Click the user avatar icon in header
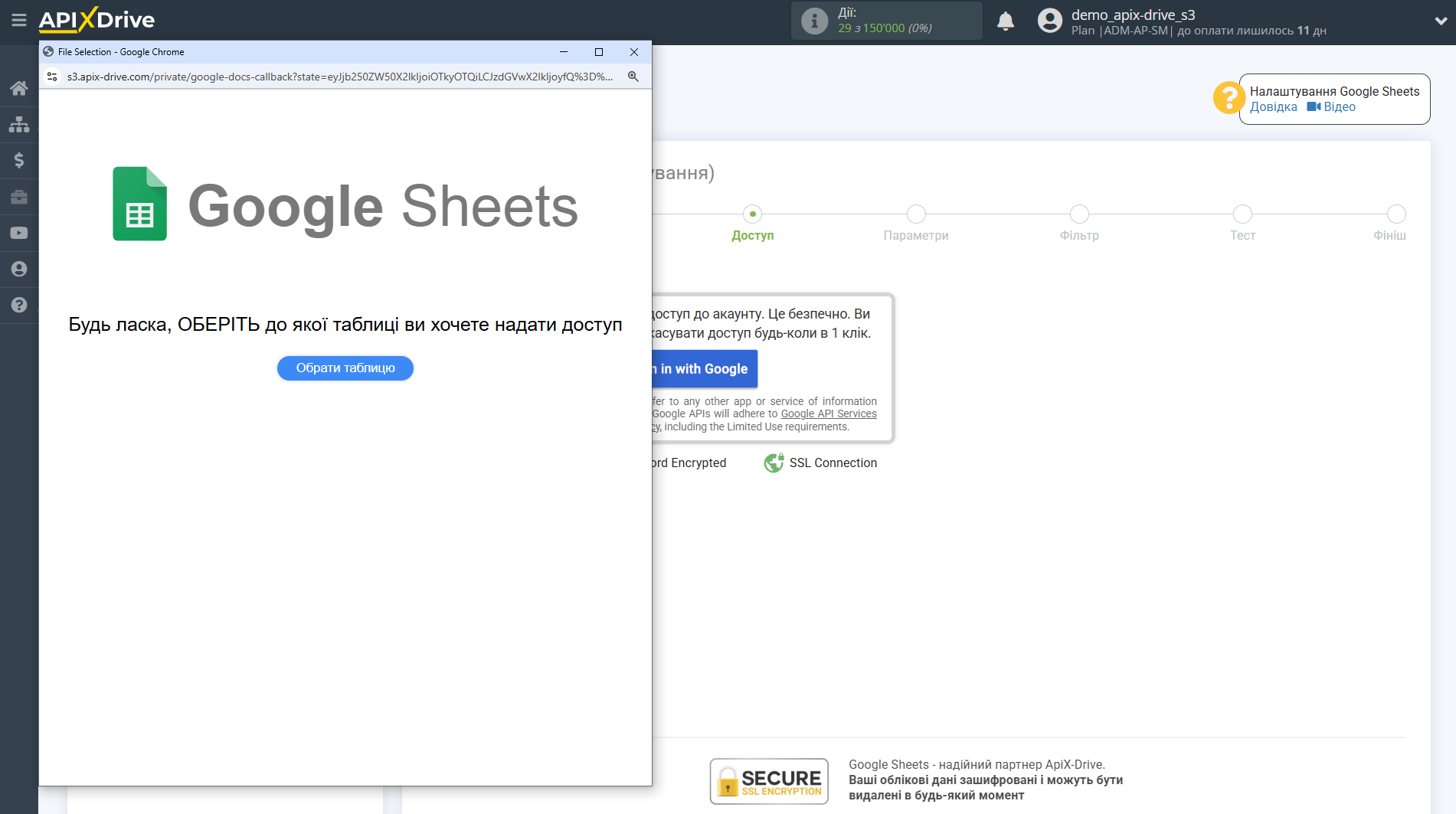1456x814 pixels. pos(1050,21)
